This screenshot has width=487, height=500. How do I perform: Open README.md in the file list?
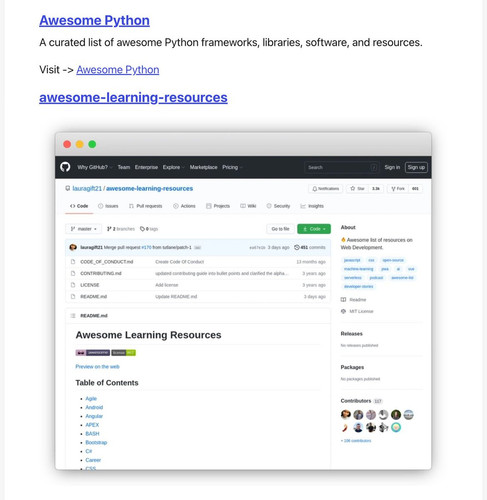pos(94,296)
